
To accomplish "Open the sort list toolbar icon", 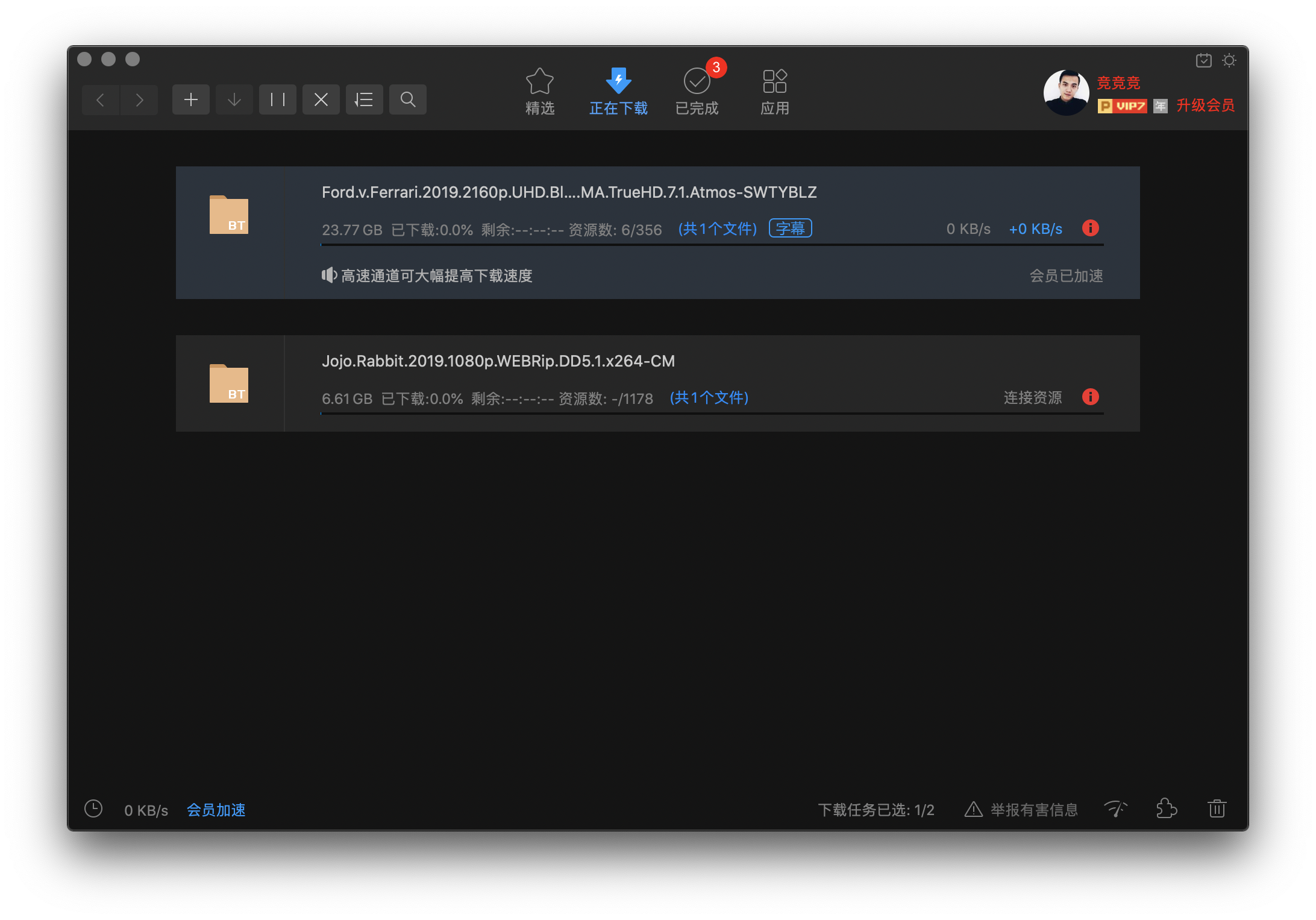I will click(x=364, y=99).
